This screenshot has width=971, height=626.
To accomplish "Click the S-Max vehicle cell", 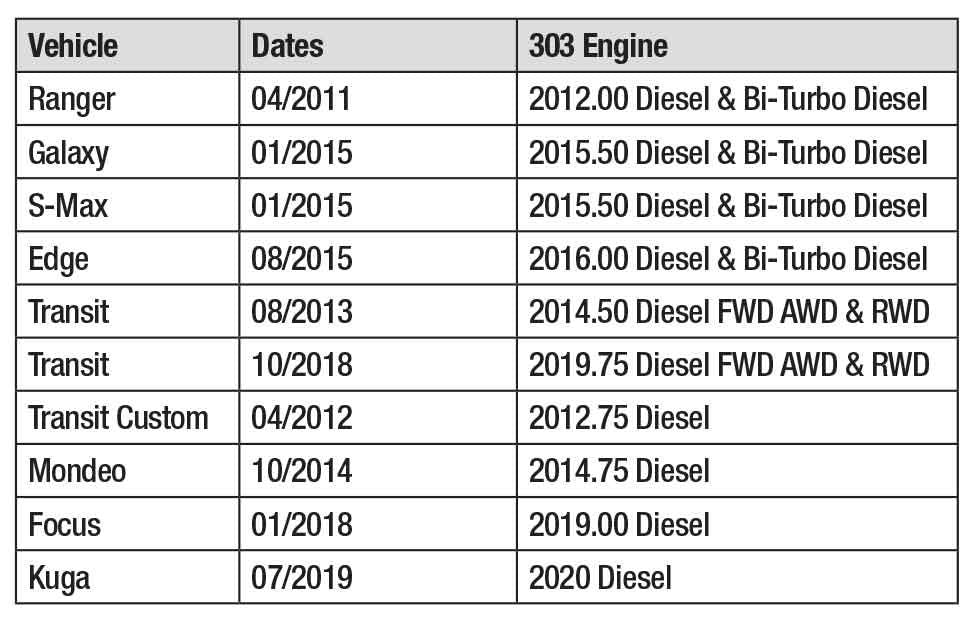I will tap(70, 205).
